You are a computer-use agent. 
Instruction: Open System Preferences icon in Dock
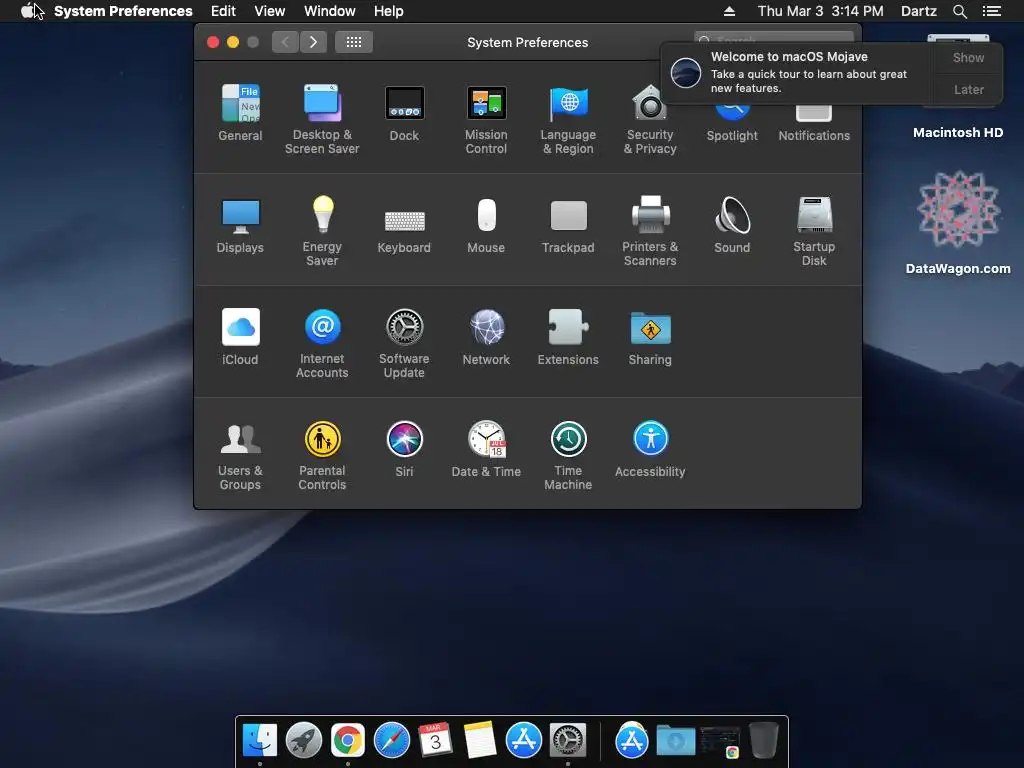[568, 741]
